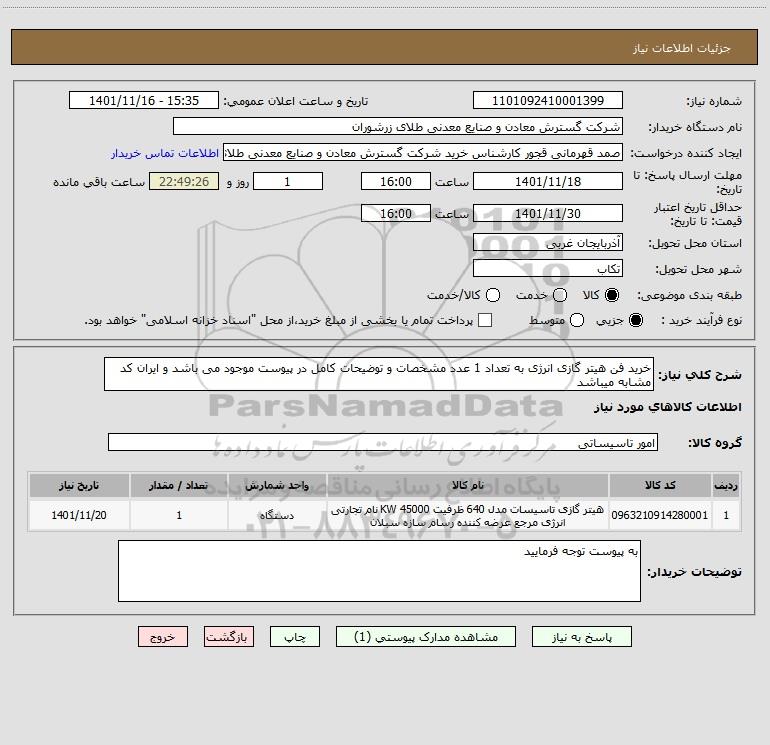Click the product name cell هیتر گازی تاسیسات
Image resolution: width=770 pixels, height=745 pixels.
coord(468,515)
